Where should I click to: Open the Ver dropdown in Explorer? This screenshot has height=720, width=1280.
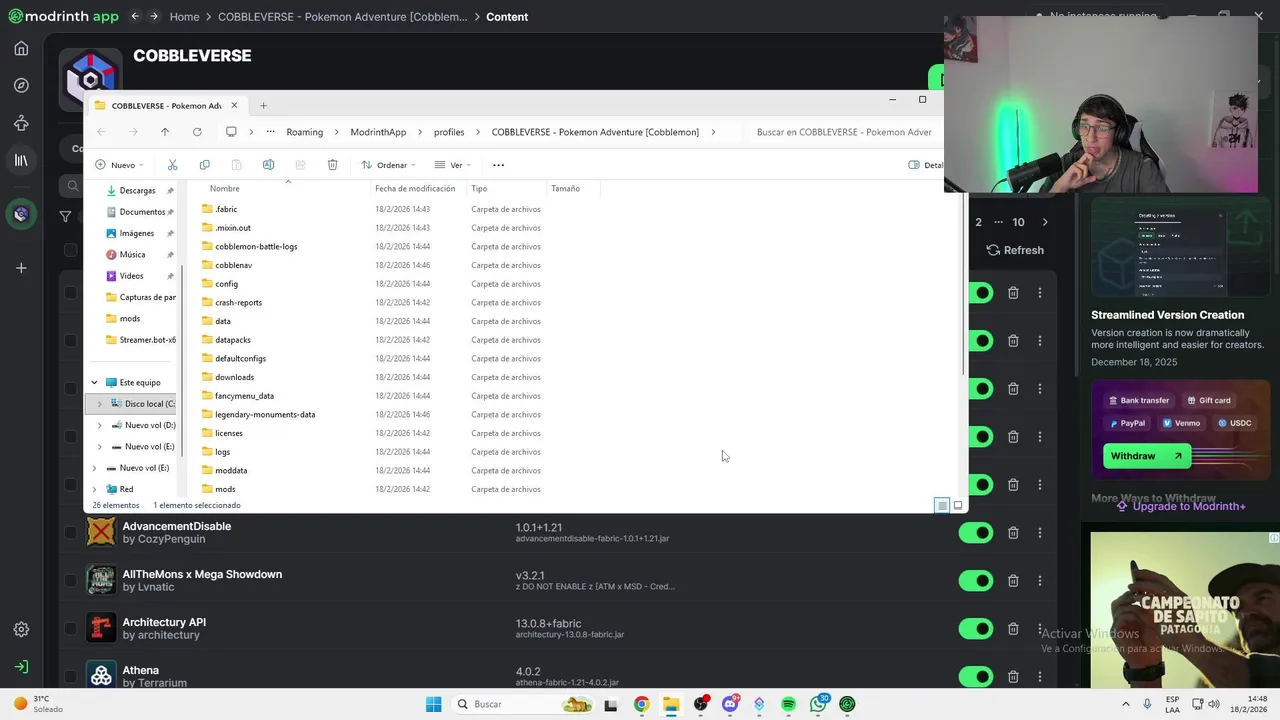tap(453, 165)
